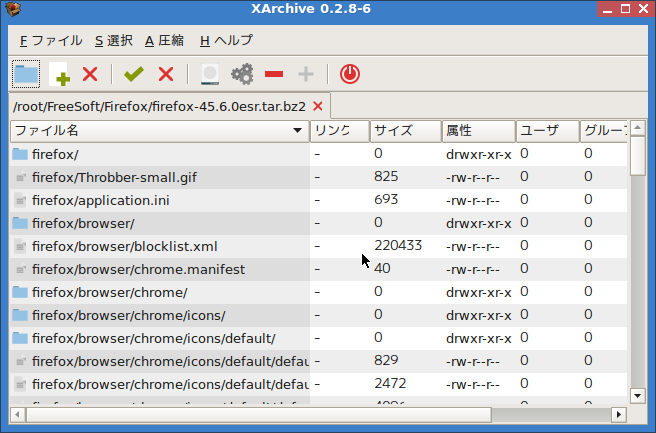Screen dimensions: 656x433
Task: Click file icon beside chrome.manifest
Action: pos(20,269)
